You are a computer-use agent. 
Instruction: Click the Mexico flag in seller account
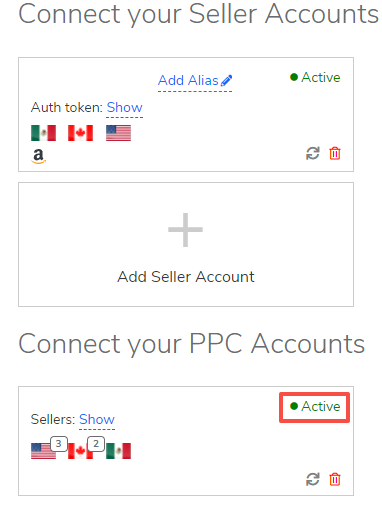[43, 133]
